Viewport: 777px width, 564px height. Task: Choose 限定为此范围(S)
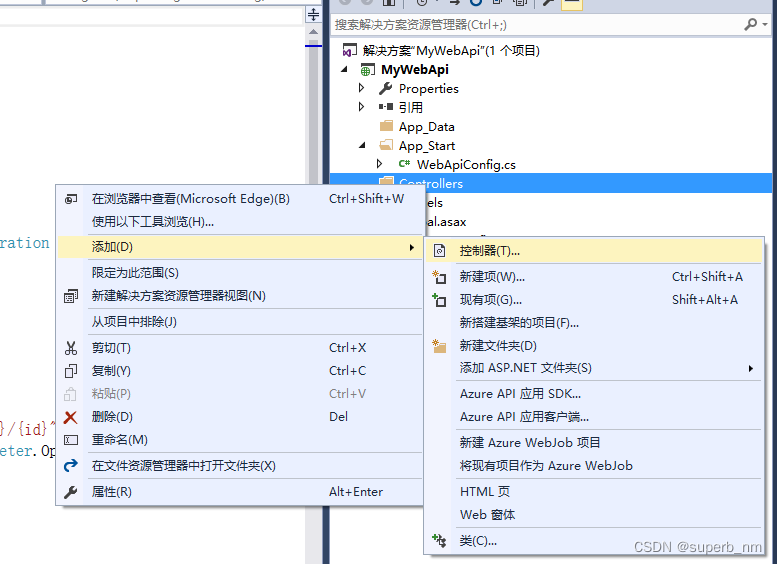tap(240, 273)
